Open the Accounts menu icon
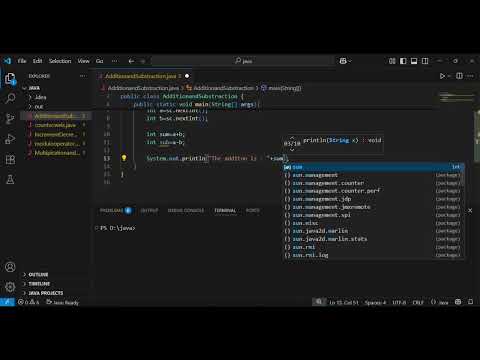480x360 pixels. coord(10,267)
